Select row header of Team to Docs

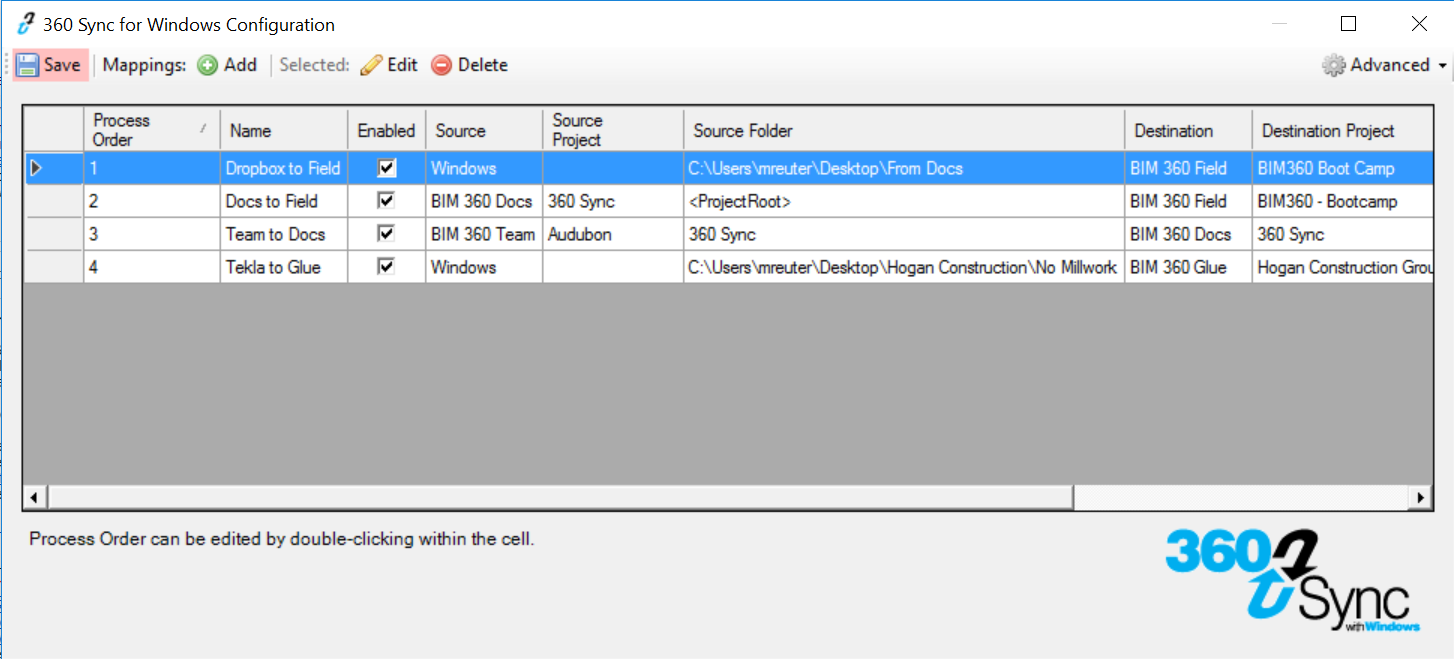[54, 234]
